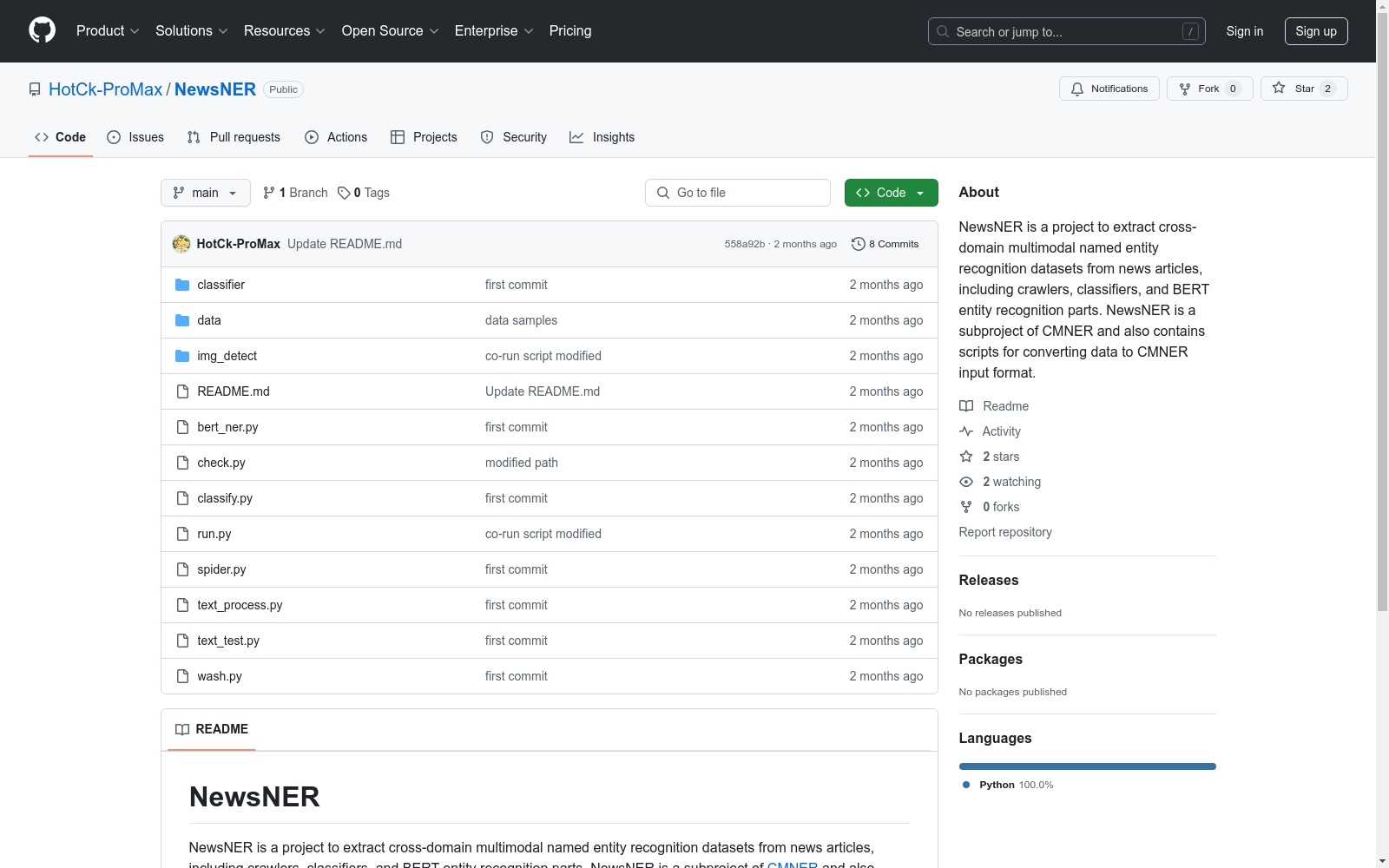Open the 'modified path' commit message
This screenshot has width=1389, height=868.
point(522,463)
